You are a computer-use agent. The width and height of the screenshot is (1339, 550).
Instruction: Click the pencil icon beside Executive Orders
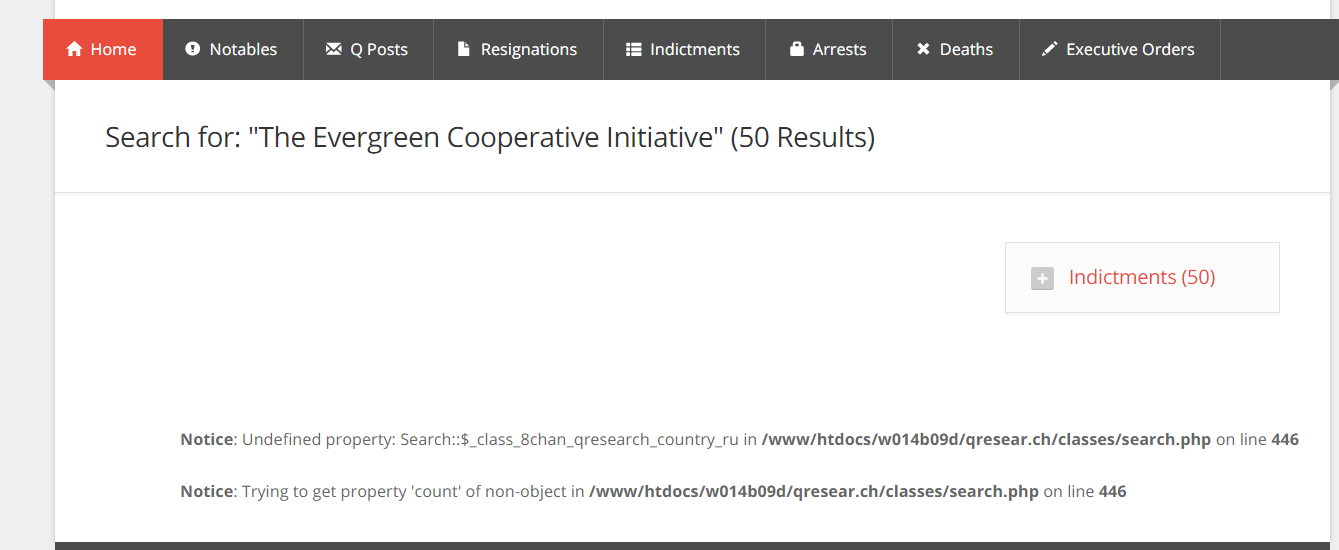pos(1049,49)
